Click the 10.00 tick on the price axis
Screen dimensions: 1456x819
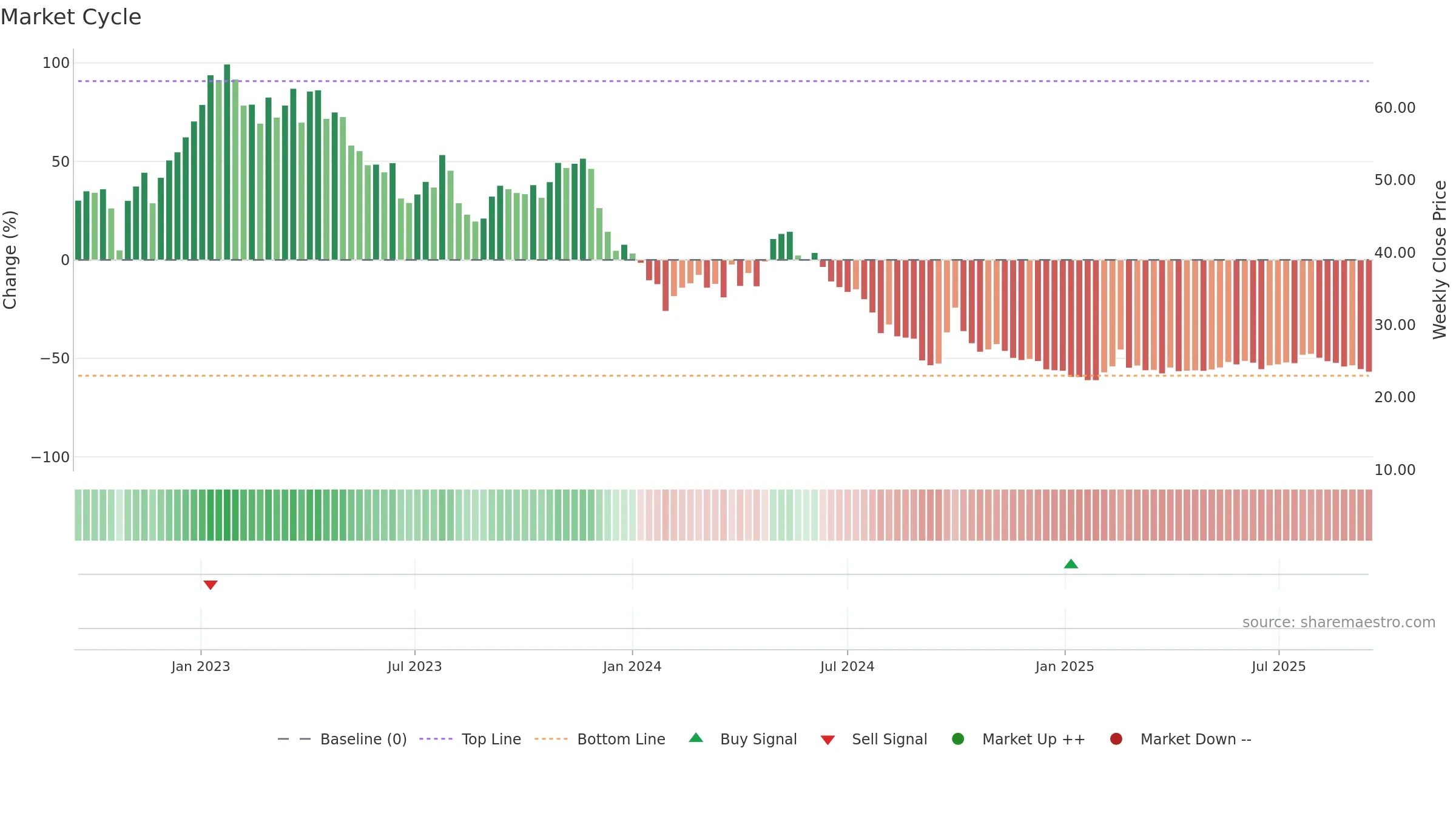pos(1395,470)
